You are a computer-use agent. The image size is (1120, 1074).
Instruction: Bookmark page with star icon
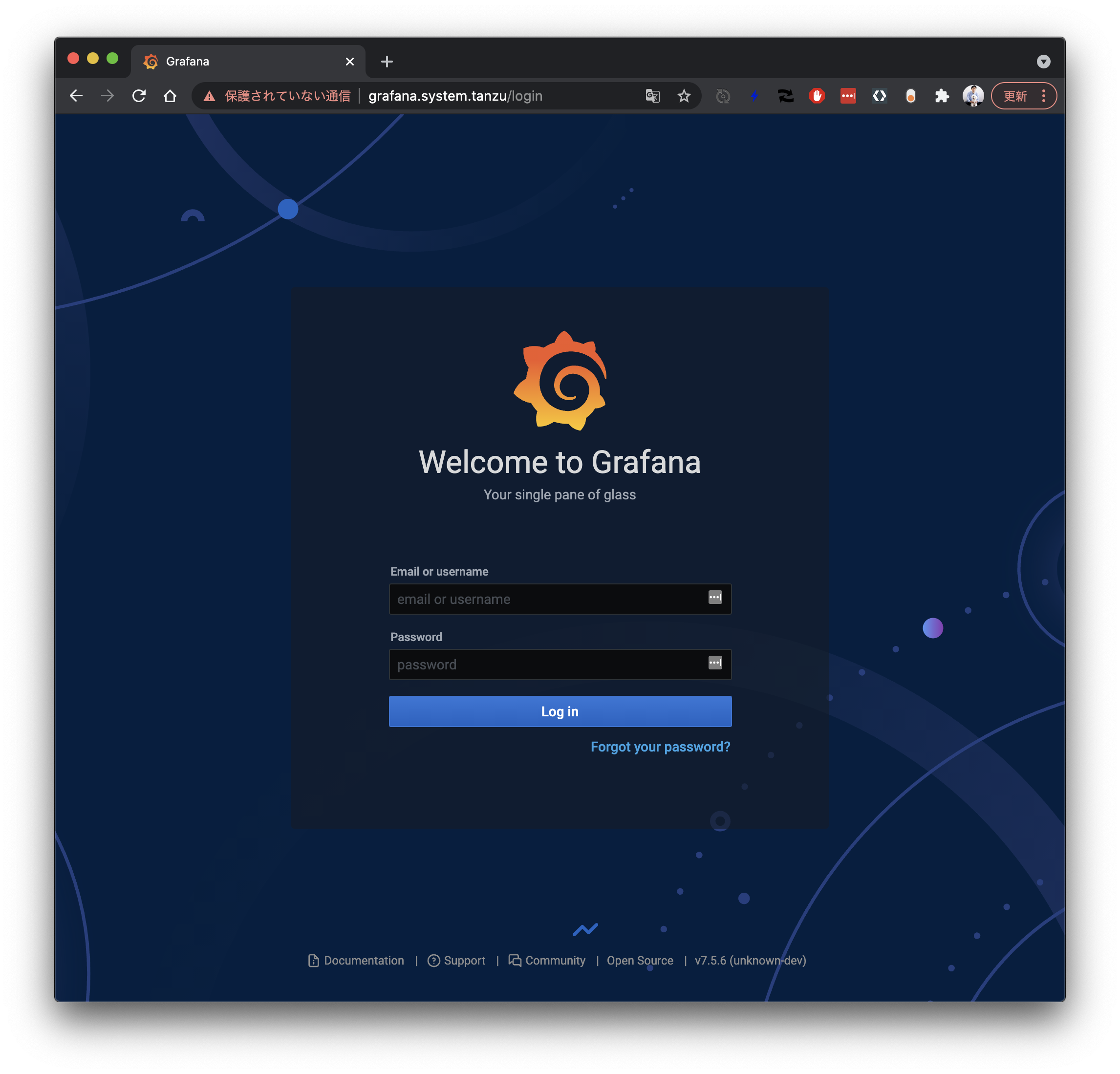(684, 96)
